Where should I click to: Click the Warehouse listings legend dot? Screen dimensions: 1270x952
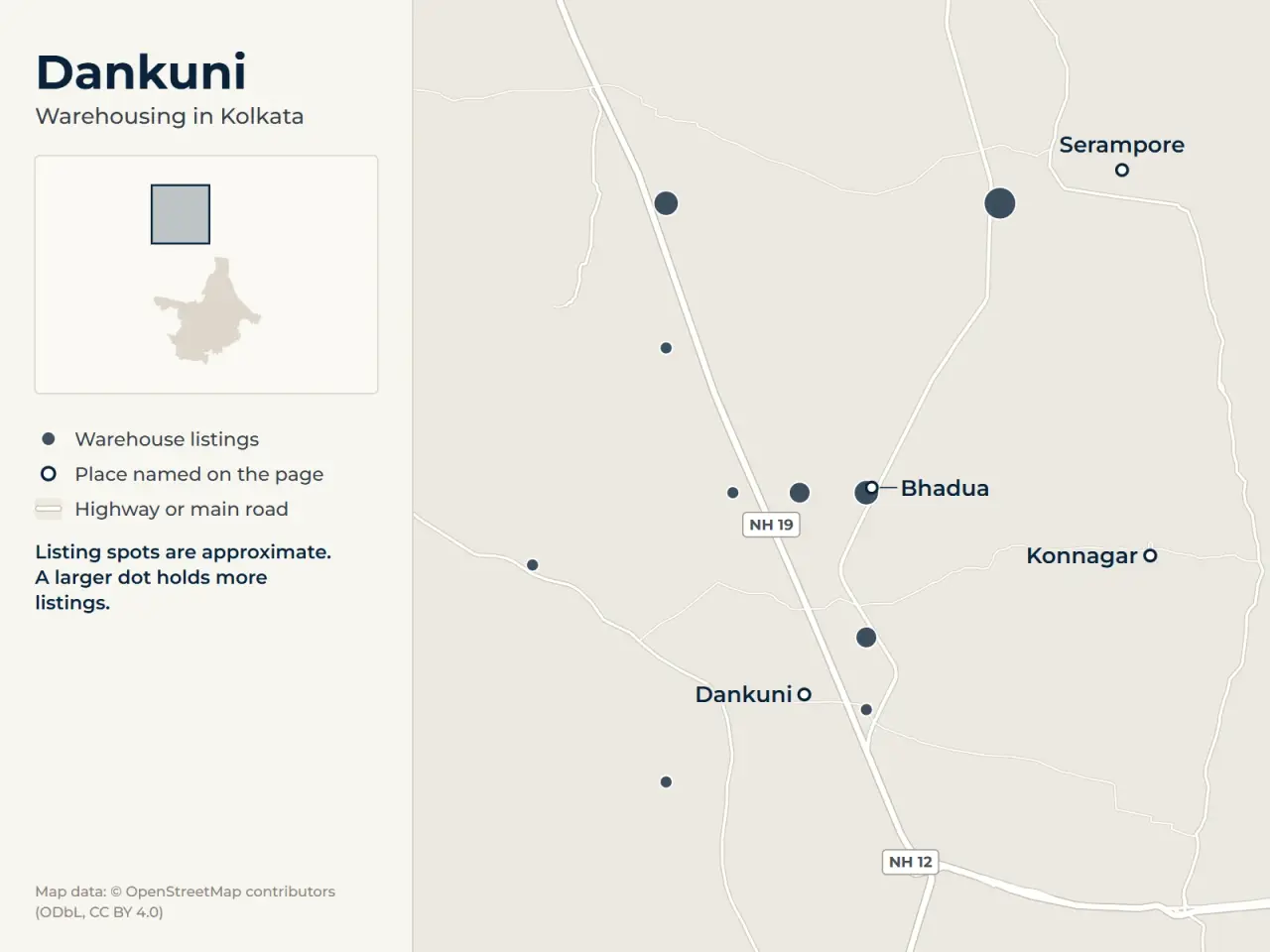tap(48, 438)
